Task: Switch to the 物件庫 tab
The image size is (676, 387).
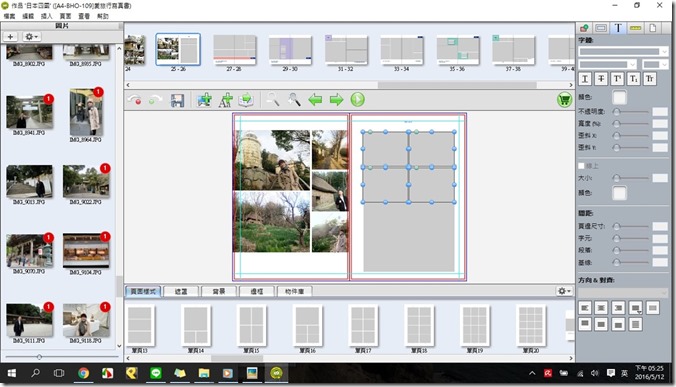Action: (295, 291)
